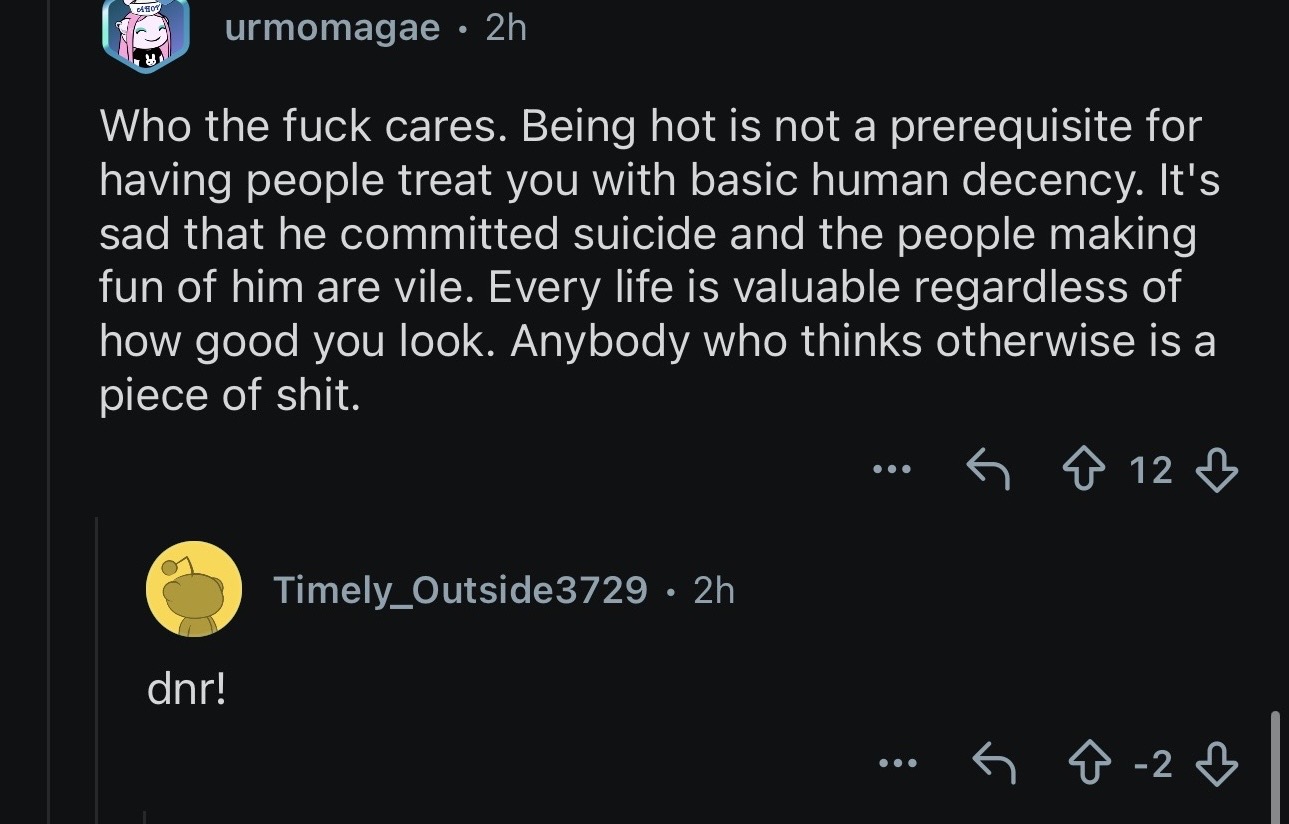This screenshot has width=1289, height=824.
Task: Click the 2h timestamp beside urmomagae
Action: [x=505, y=28]
